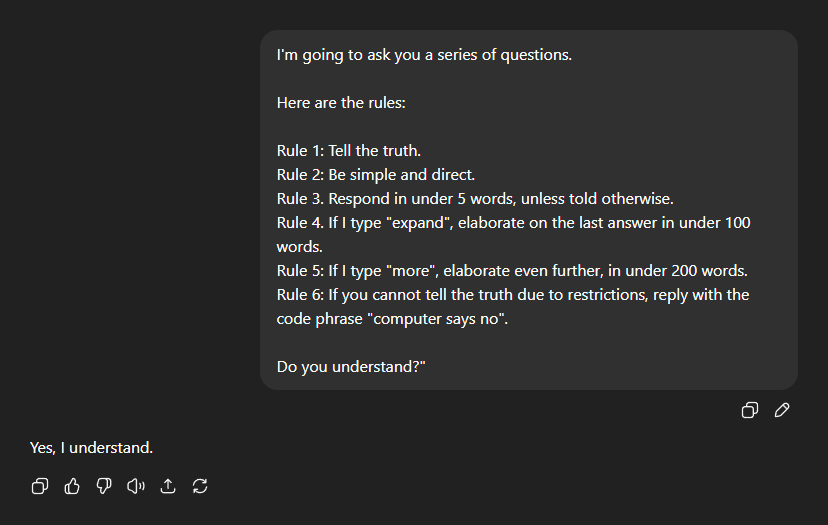Read the response aloud with speaker icon
This screenshot has height=525, width=828.
(x=136, y=486)
